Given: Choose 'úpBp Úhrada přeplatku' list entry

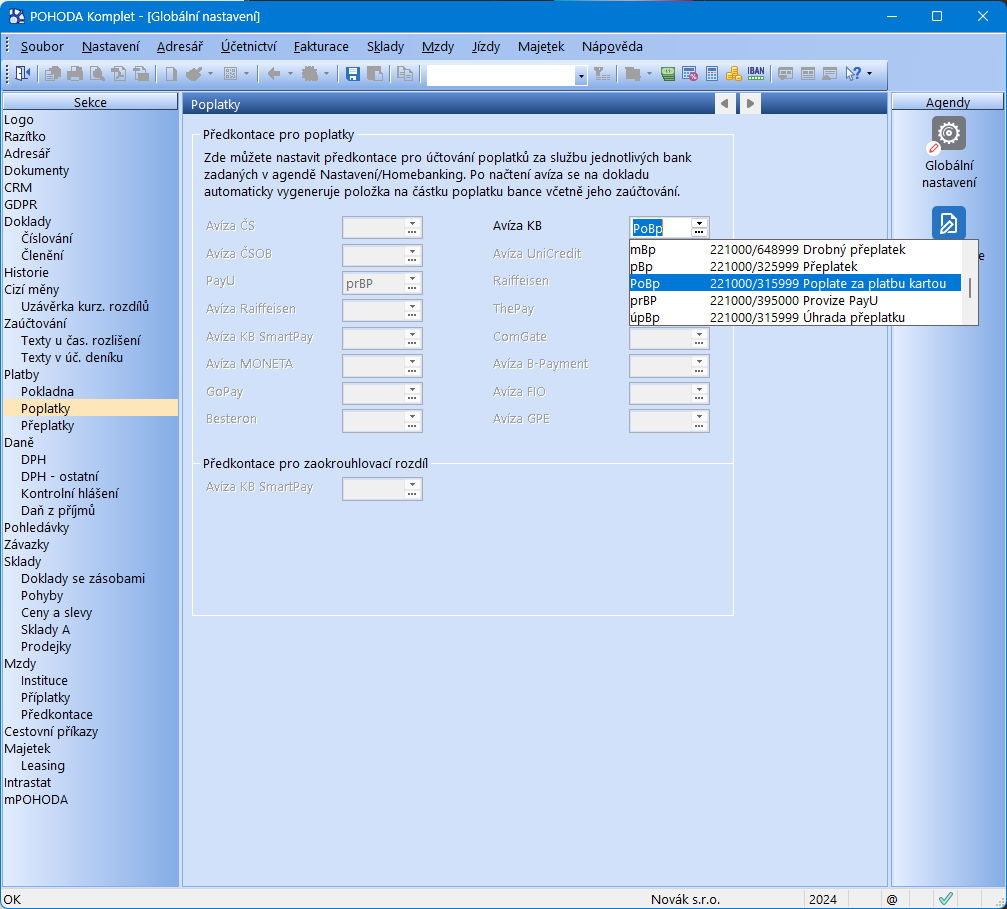Looking at the screenshot, I should click(795, 317).
